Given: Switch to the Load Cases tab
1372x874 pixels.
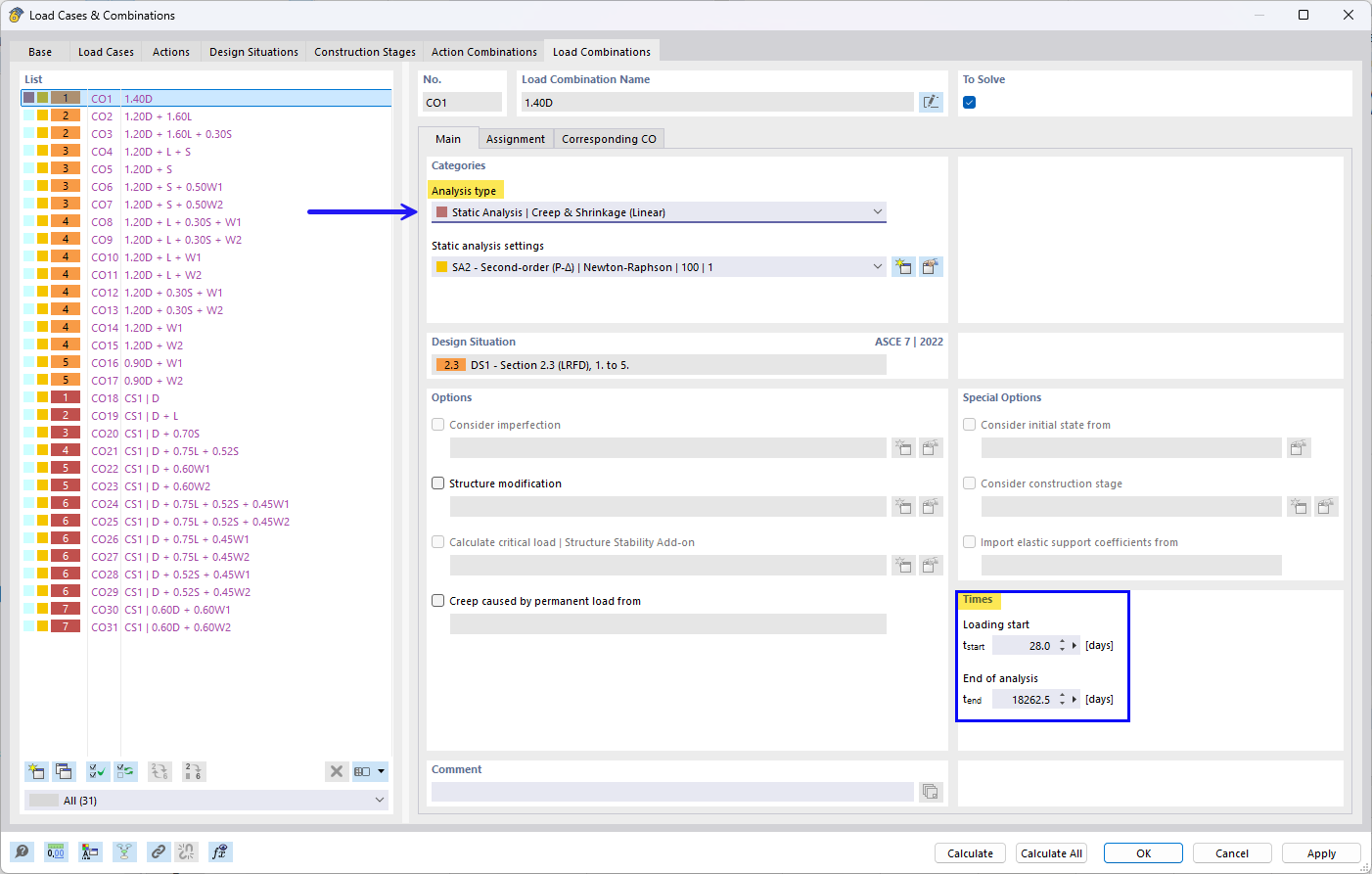Looking at the screenshot, I should click(106, 52).
